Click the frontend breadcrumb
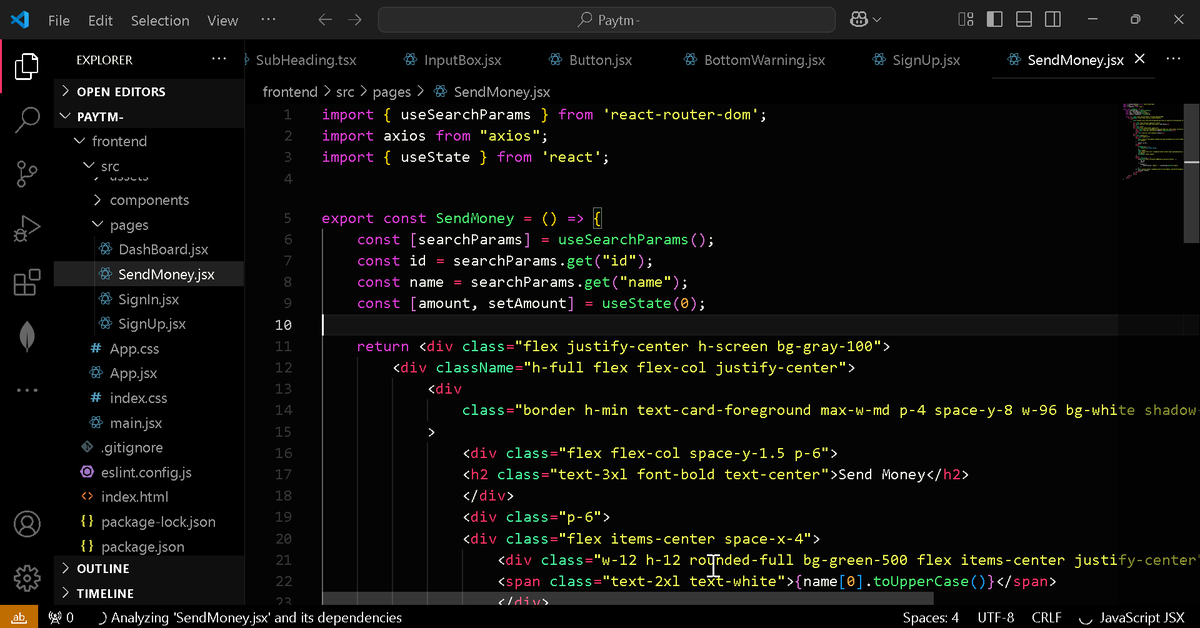 (289, 92)
